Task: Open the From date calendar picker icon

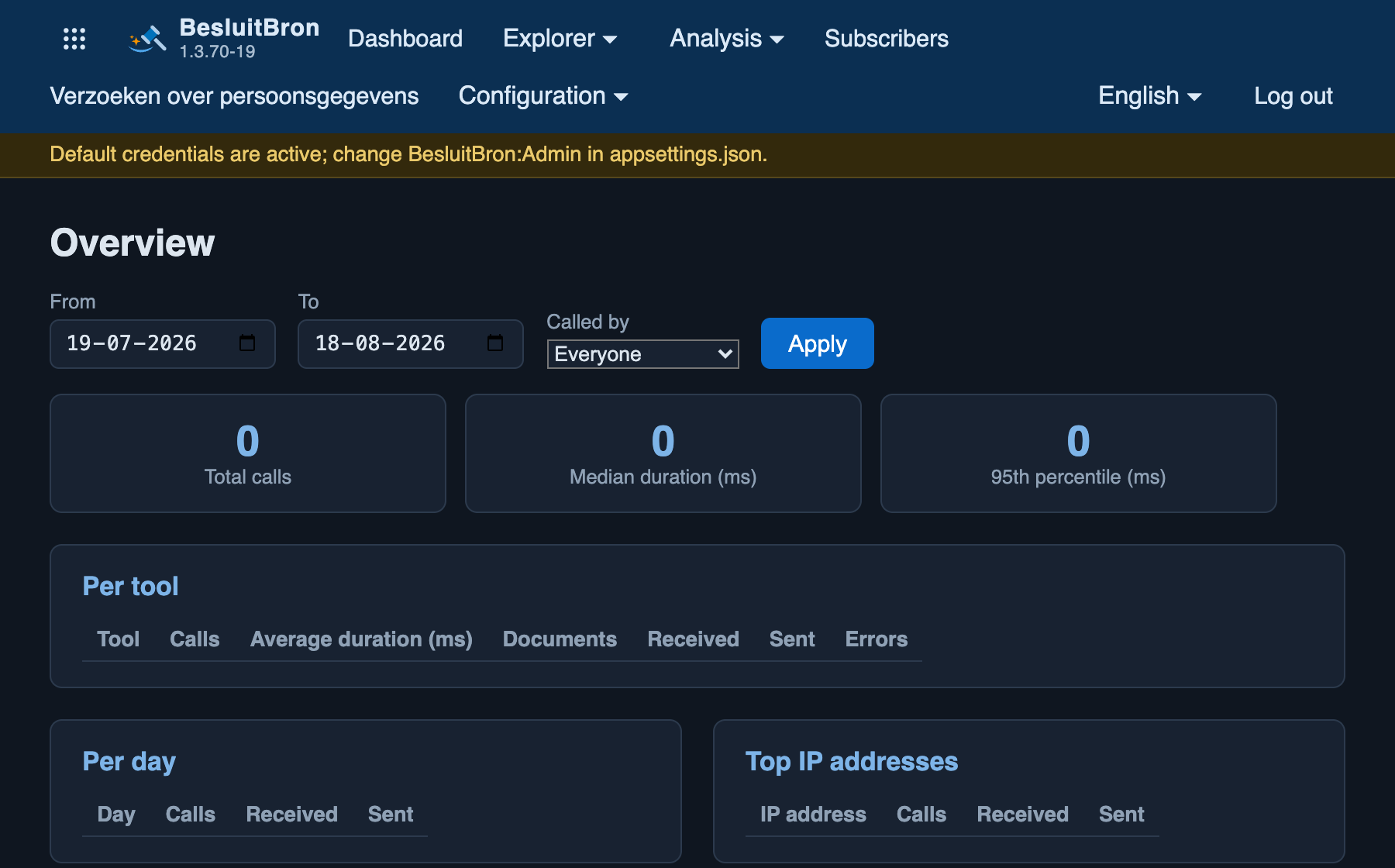Action: coord(247,343)
